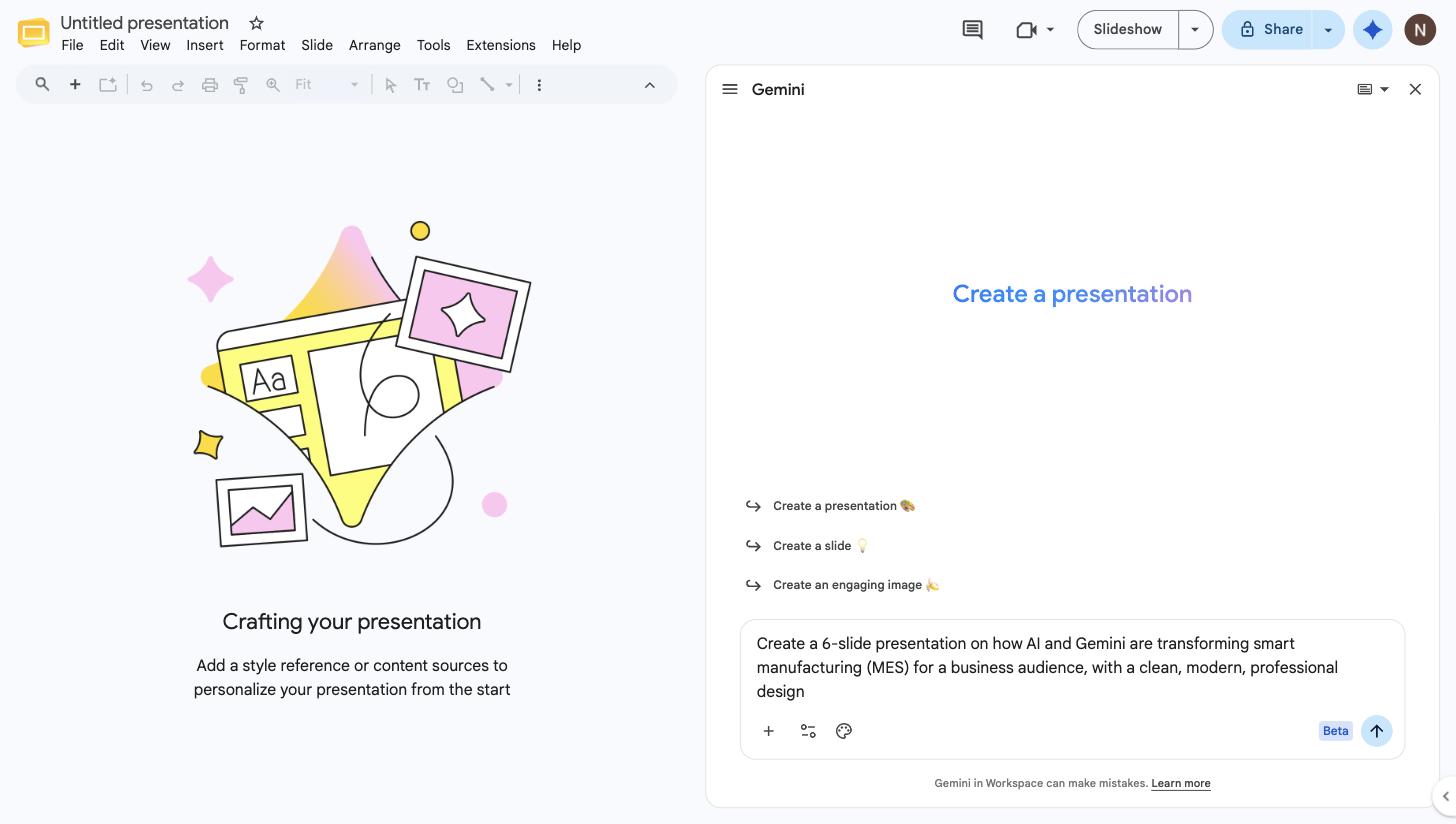The image size is (1456, 824).
Task: Open the Edit menu
Action: (x=112, y=45)
